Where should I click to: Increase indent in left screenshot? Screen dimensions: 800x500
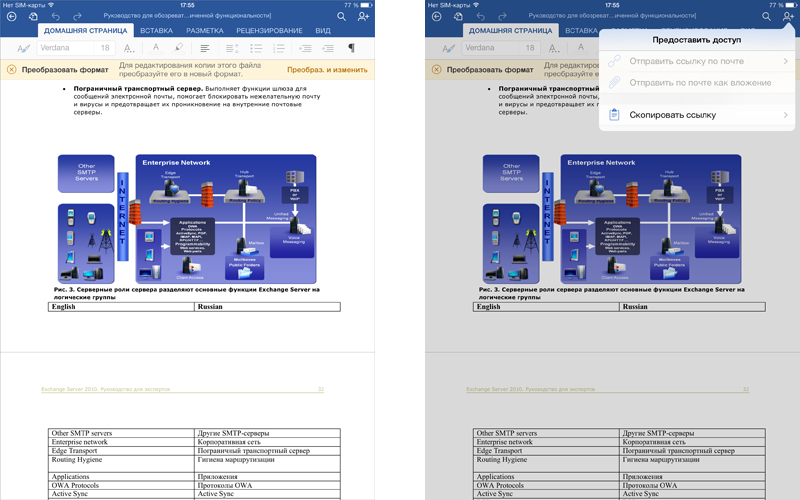coord(328,48)
